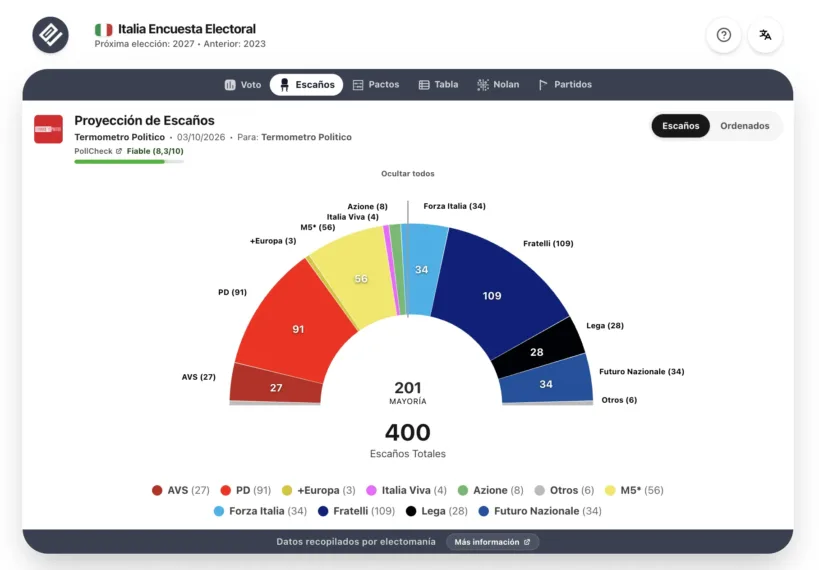Click the PD (91) chart label
819x570 pixels.
(x=232, y=292)
